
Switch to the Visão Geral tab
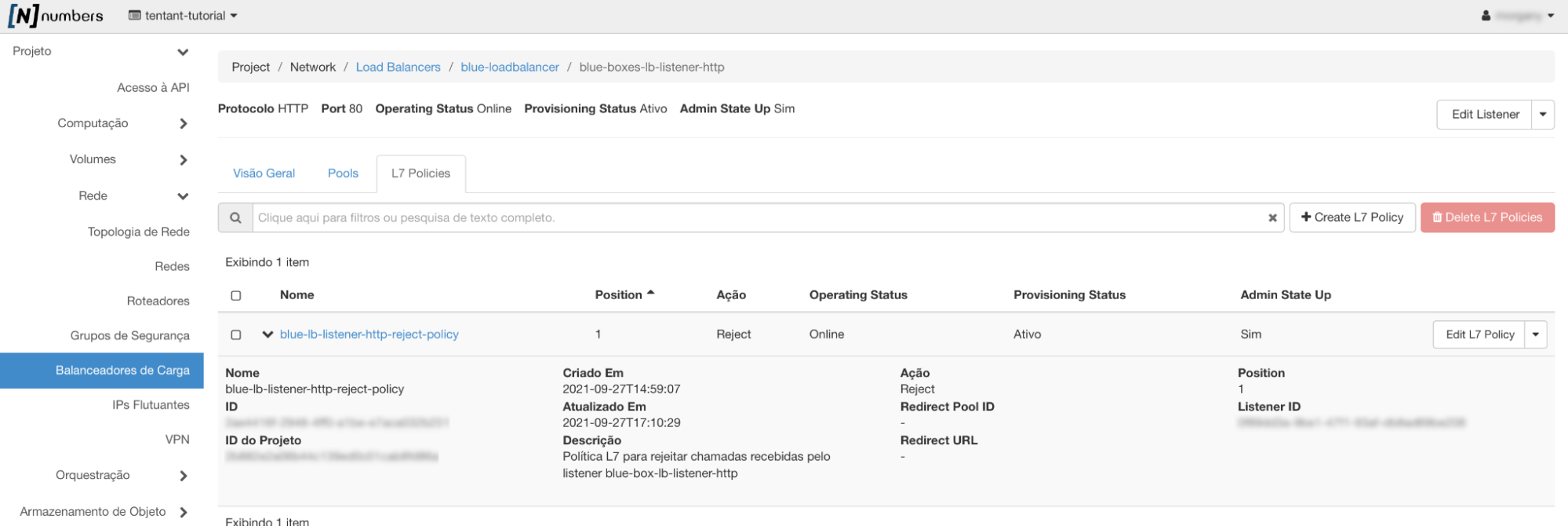click(264, 174)
